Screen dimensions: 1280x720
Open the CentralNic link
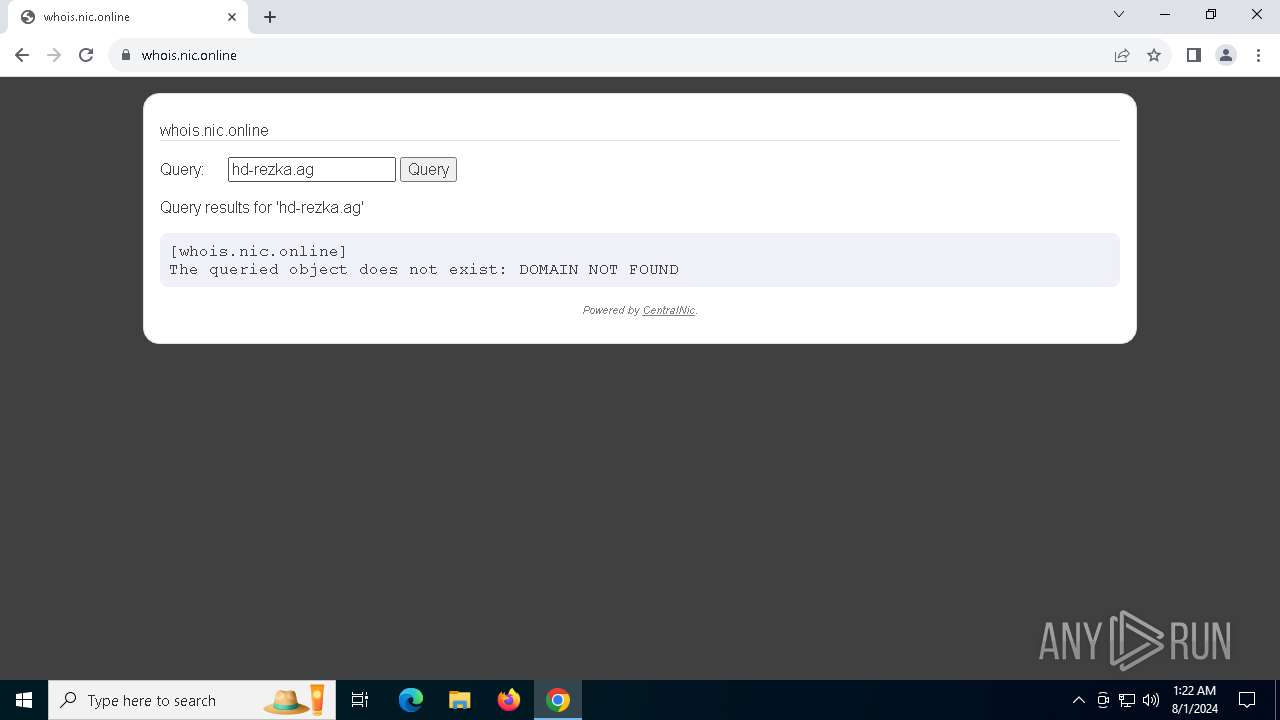[668, 310]
